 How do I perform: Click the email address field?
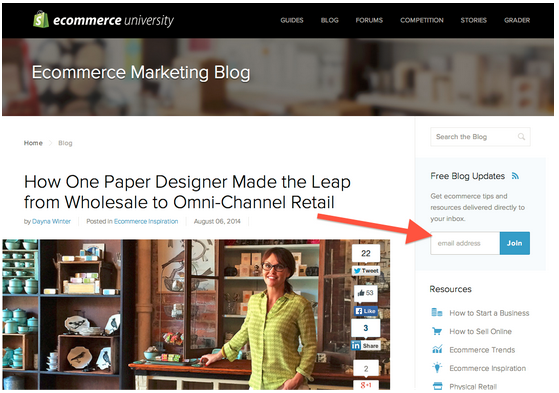click(x=465, y=243)
